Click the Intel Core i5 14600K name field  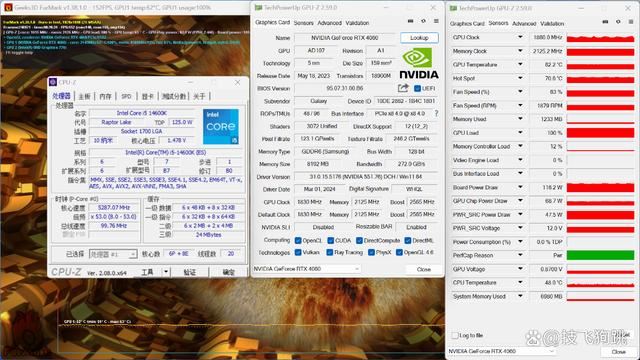(x=142, y=113)
